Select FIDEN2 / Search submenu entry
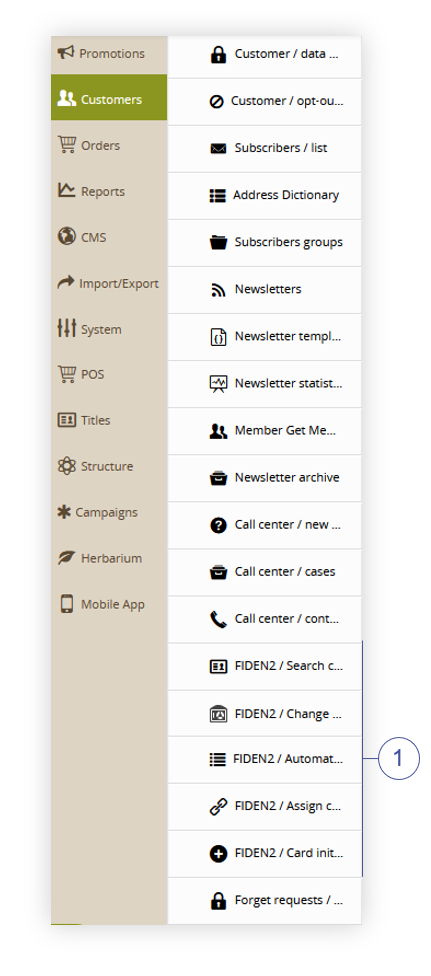This screenshot has width=431, height=976. 265,666
